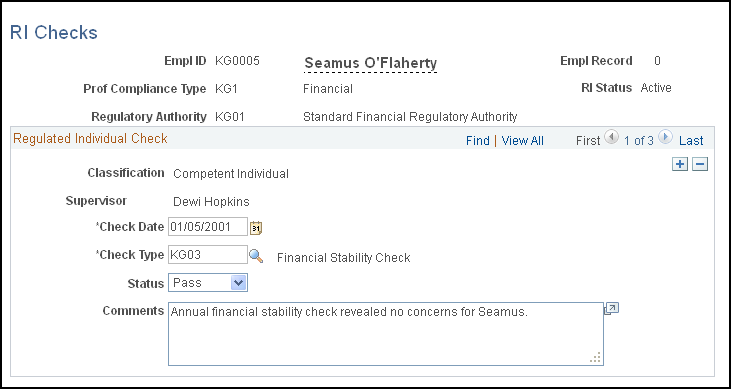Screen dimensions: 731x389
Task: Open the Check Date calendar picker
Action: (256, 228)
